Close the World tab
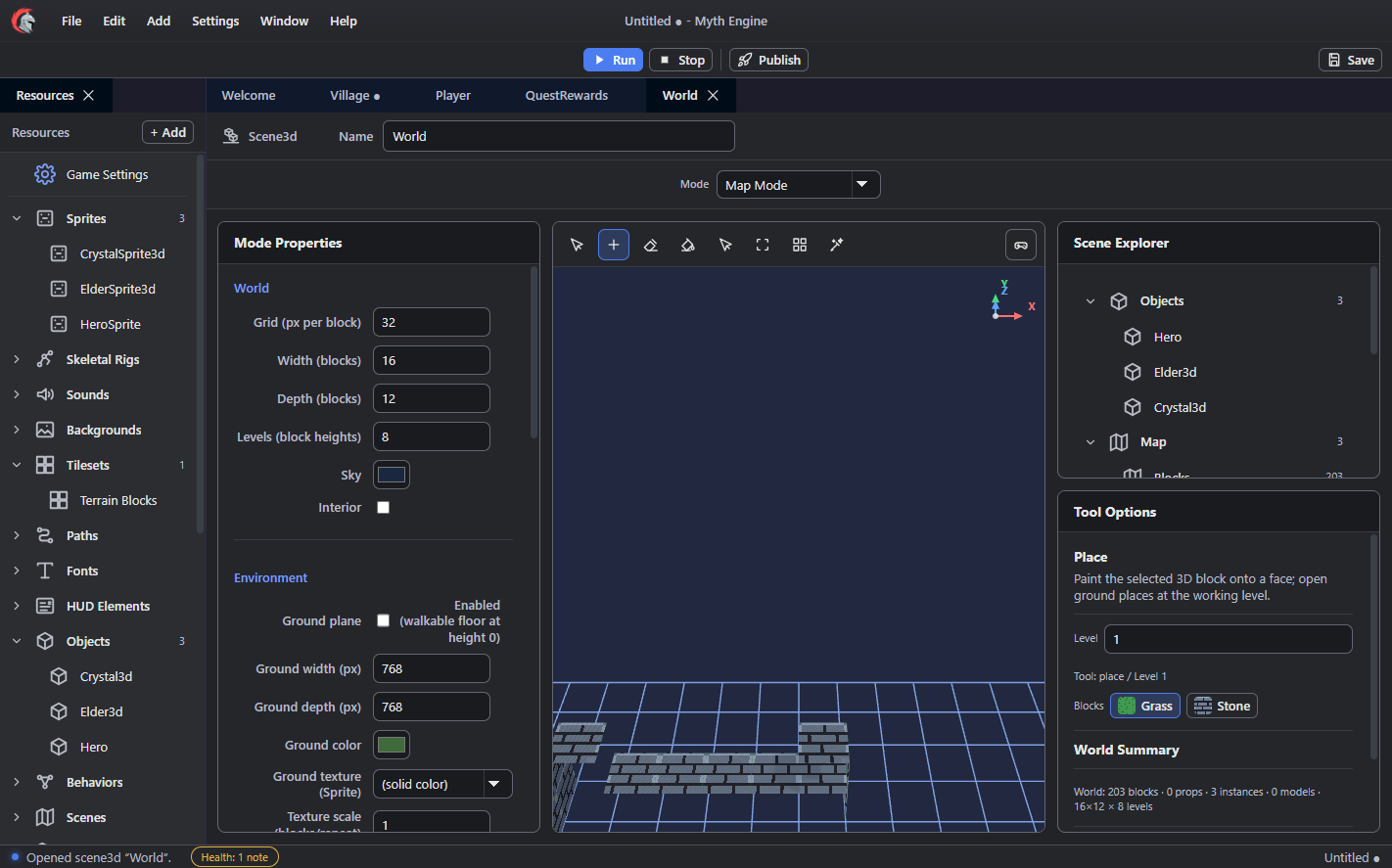This screenshot has height=868, width=1392. point(713,95)
